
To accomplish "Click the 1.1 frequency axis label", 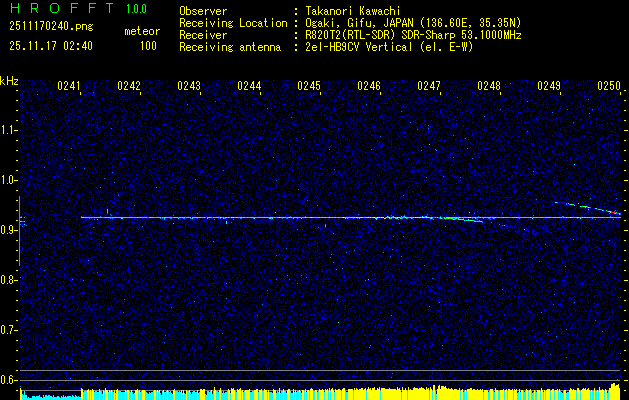I will [x=9, y=130].
